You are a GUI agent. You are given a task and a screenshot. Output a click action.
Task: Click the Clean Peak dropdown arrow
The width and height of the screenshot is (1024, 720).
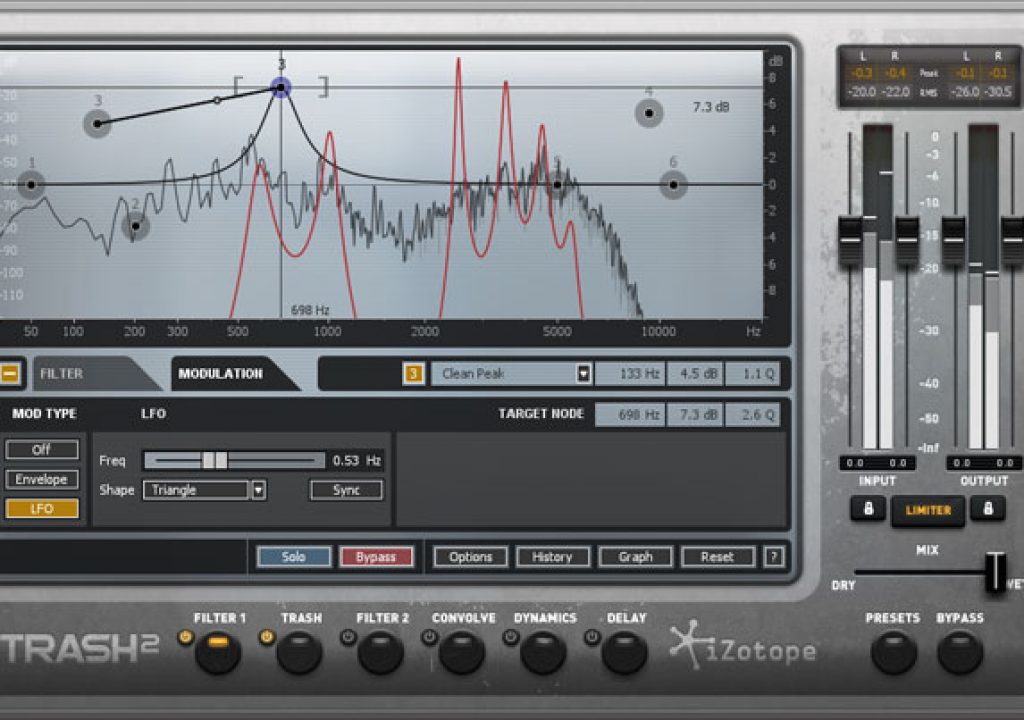584,374
